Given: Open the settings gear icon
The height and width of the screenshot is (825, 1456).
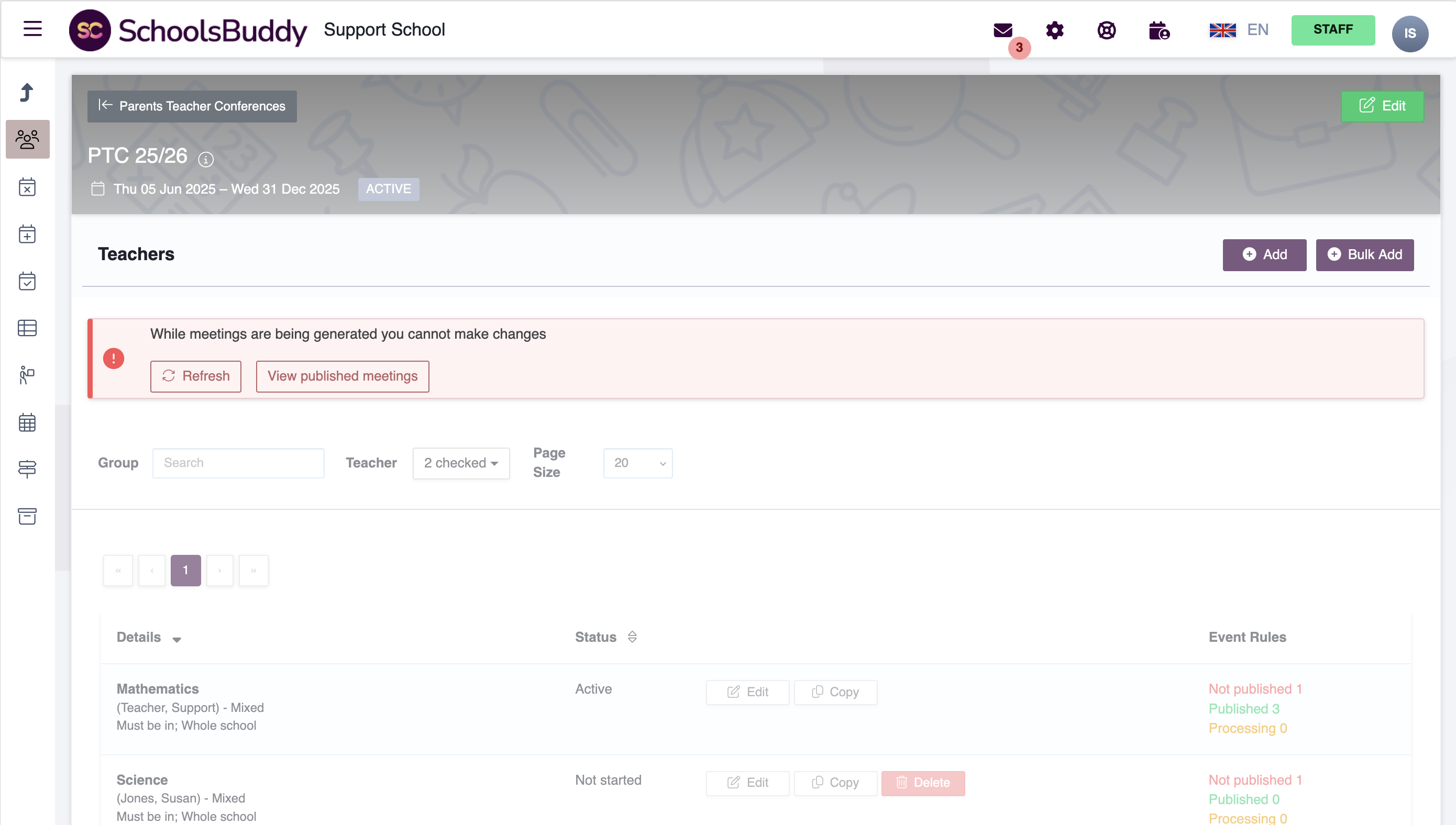Looking at the screenshot, I should click(1054, 30).
